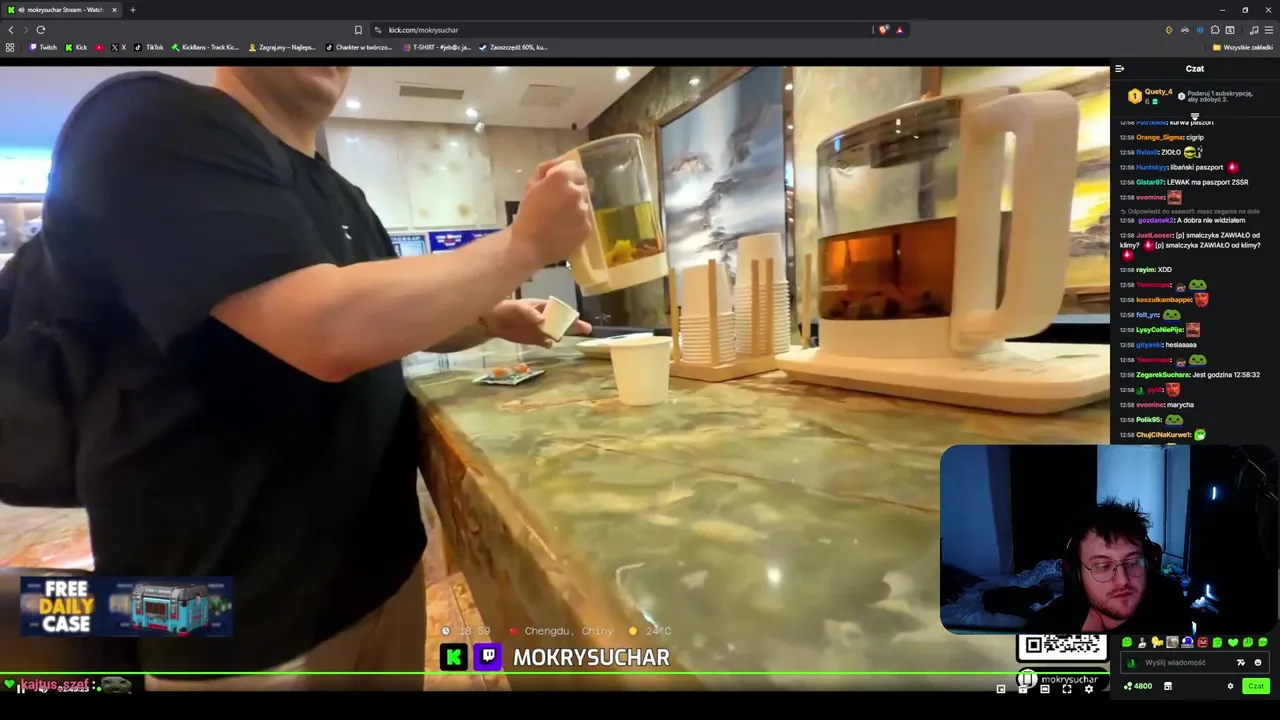Toggle the browser sidebar panel icon

pyautogui.click(x=1230, y=30)
